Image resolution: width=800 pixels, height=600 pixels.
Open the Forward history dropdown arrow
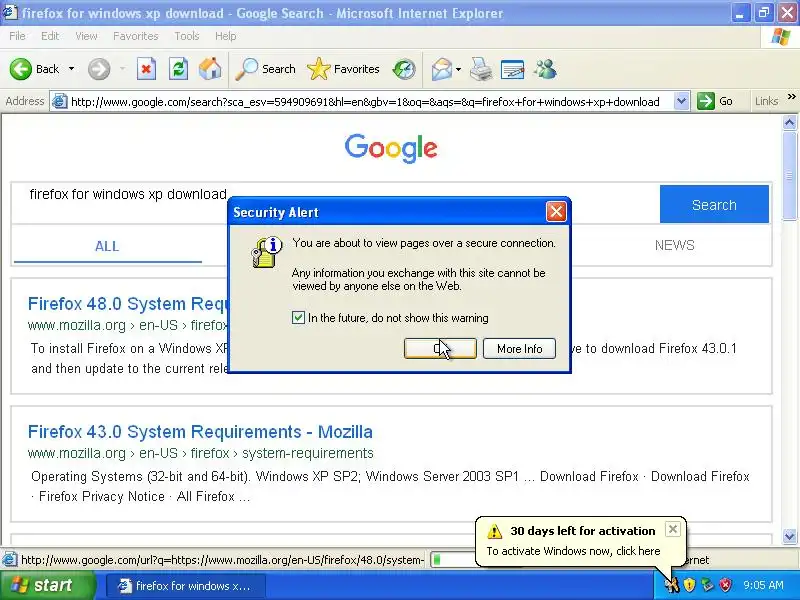click(122, 69)
